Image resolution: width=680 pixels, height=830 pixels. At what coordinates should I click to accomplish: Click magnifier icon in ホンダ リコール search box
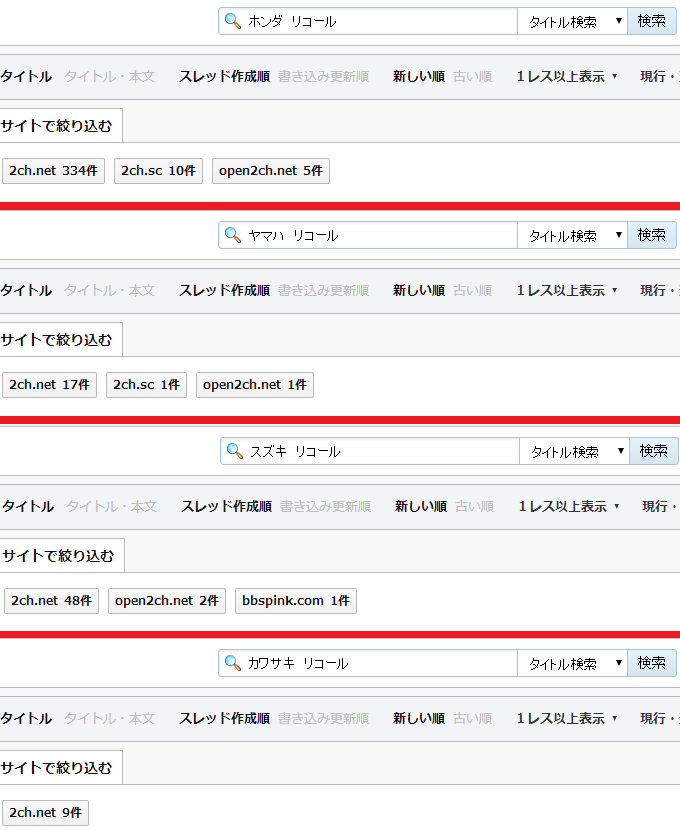233,21
